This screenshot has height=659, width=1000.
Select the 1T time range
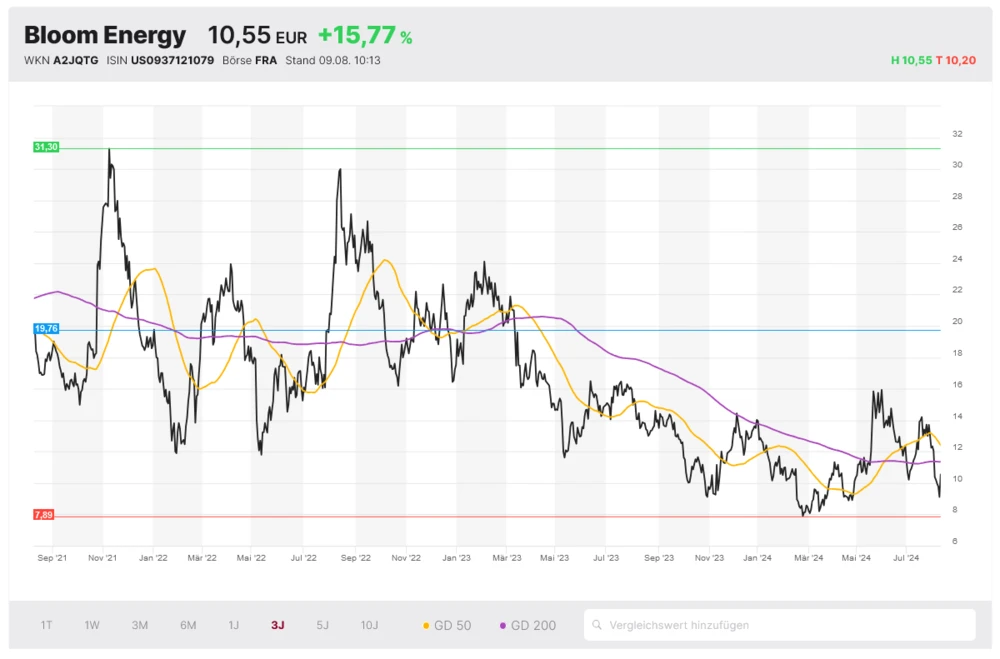pos(47,625)
